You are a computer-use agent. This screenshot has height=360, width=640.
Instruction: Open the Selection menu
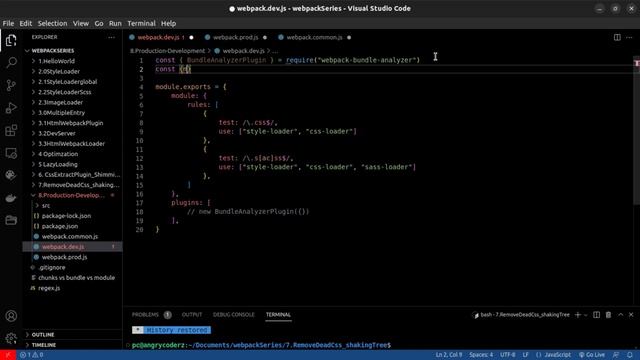pyautogui.click(x=52, y=23)
